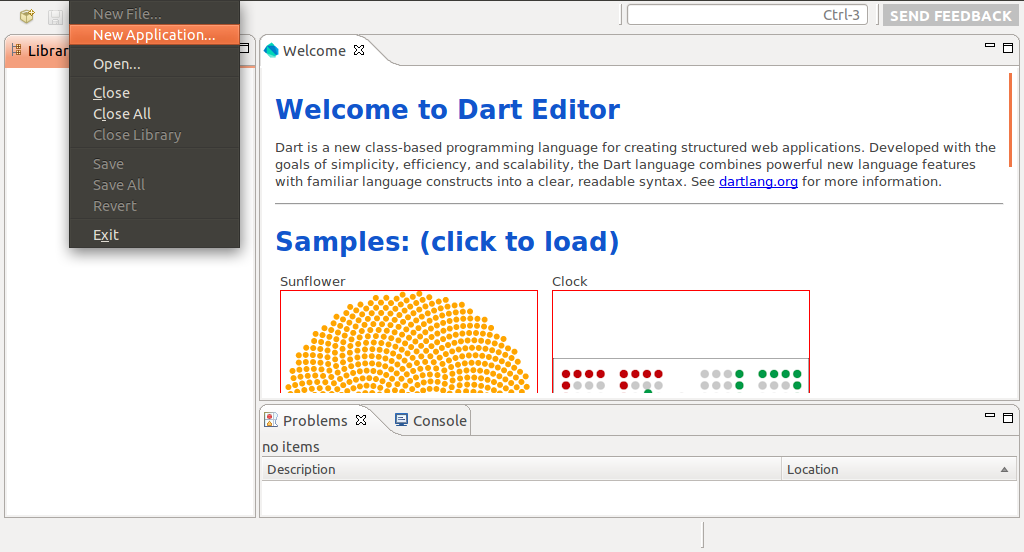Viewport: 1024px width, 552px height.
Task: Minimize the Problems panel
Action: (990, 415)
